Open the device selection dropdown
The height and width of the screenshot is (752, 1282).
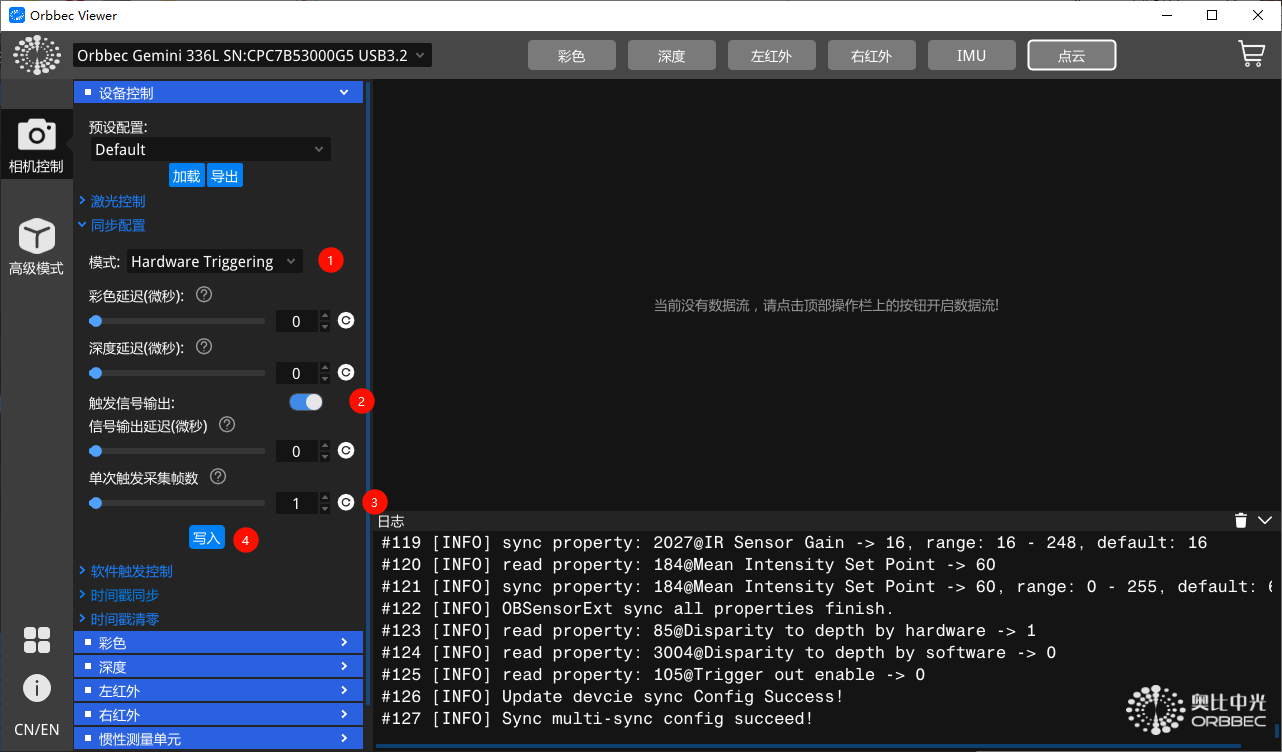click(252, 56)
